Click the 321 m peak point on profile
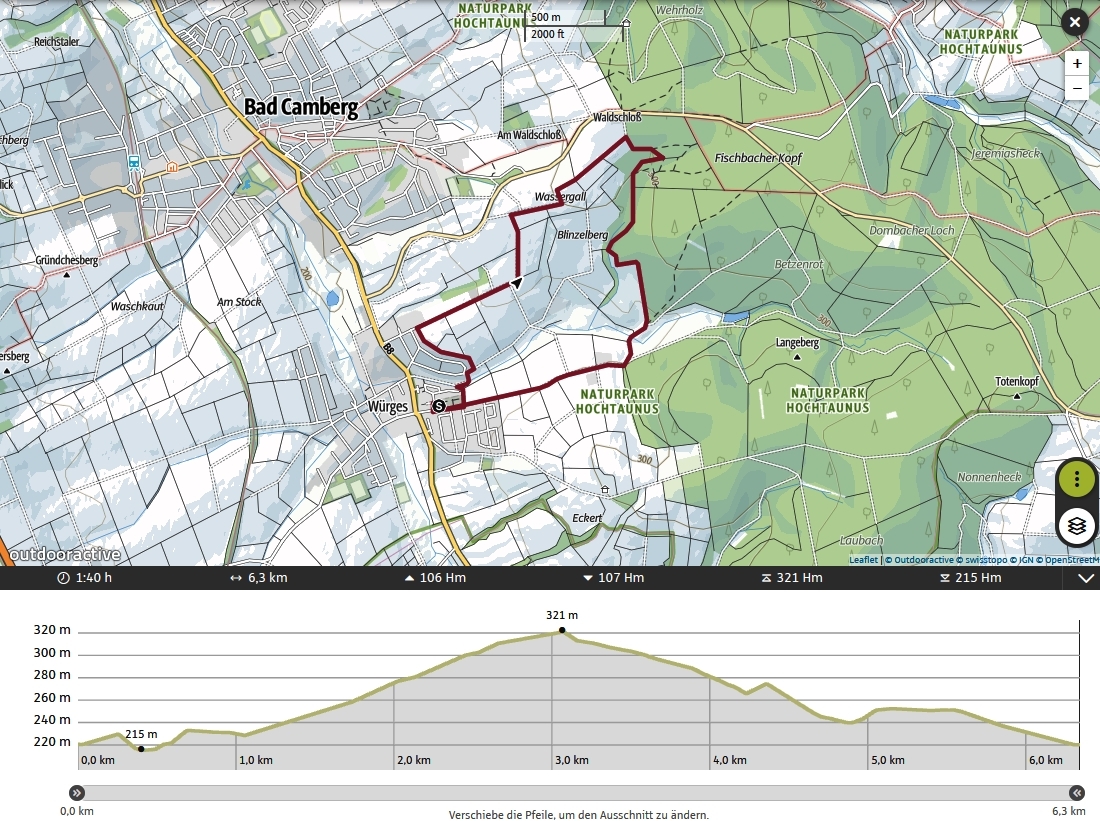Viewport: 1100px width, 821px height. (x=562, y=630)
